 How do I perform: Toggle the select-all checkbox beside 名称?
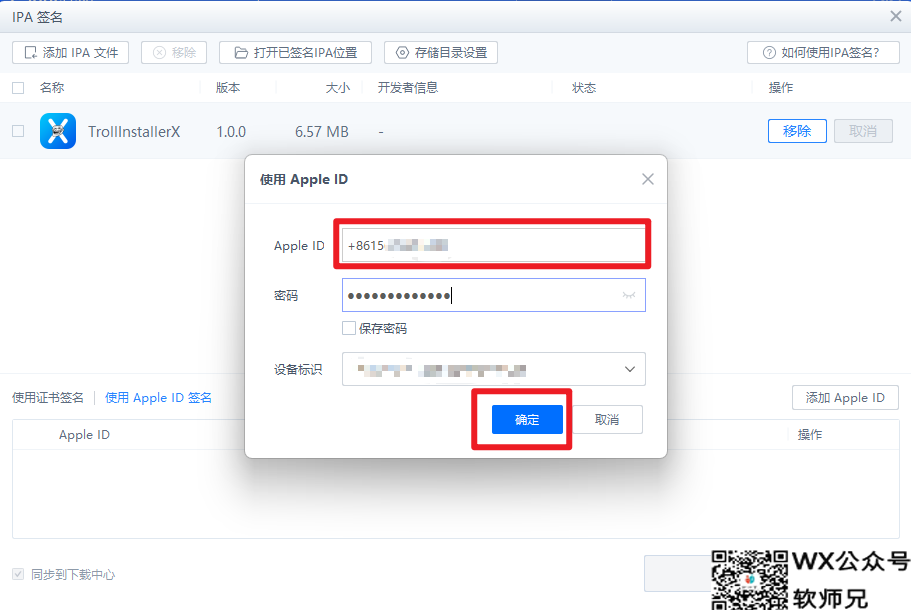[18, 88]
